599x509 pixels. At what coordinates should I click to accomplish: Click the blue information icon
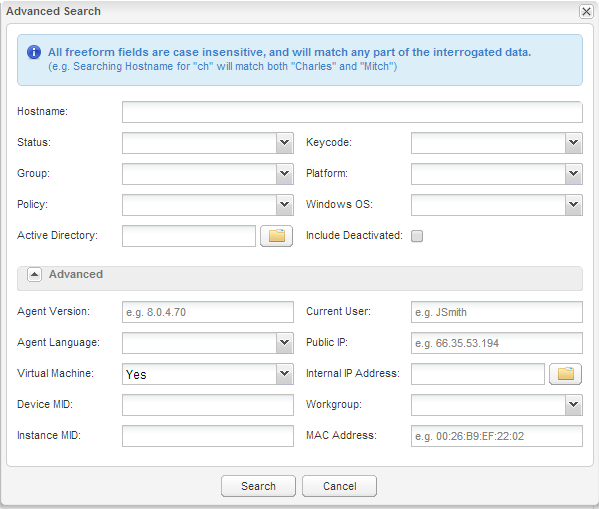pos(34,52)
